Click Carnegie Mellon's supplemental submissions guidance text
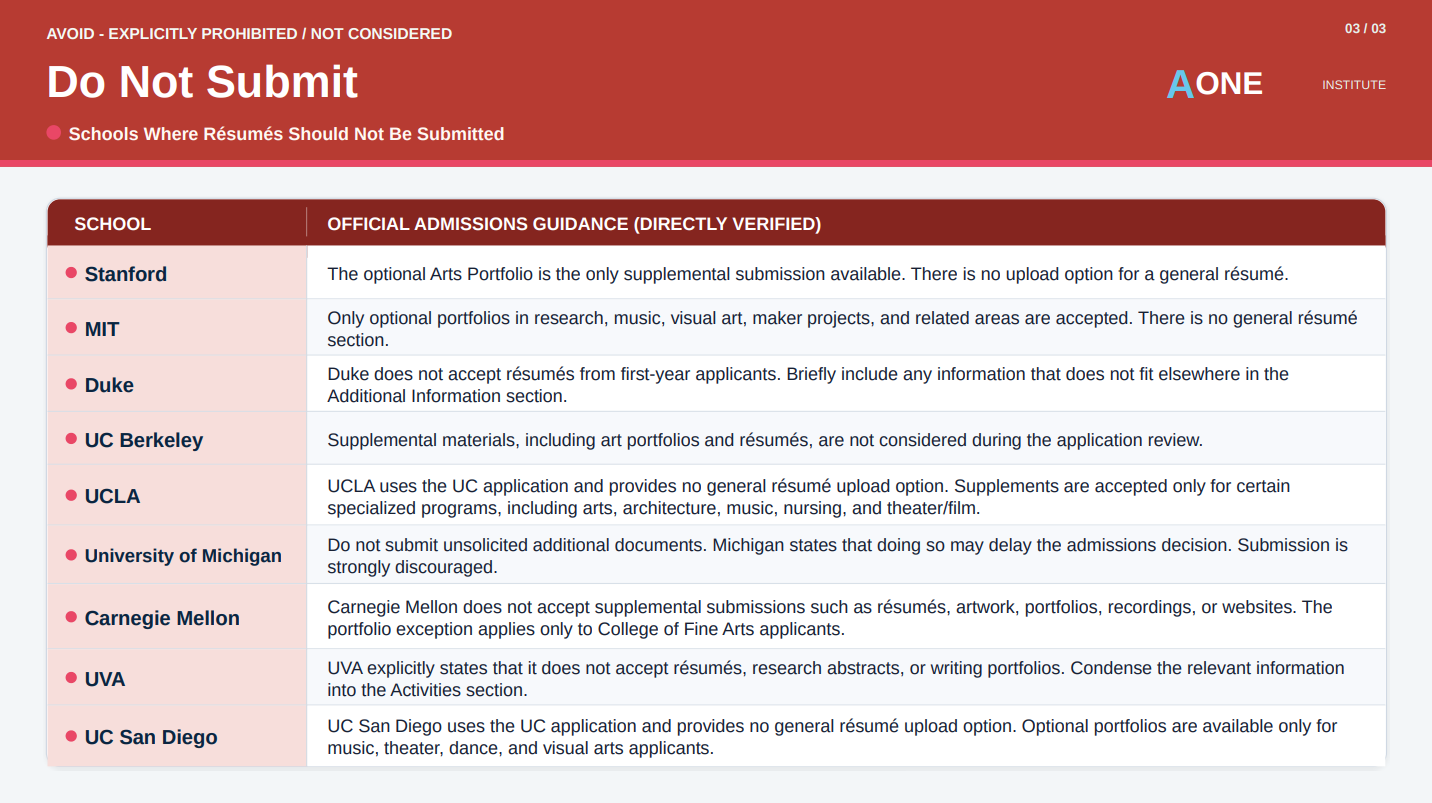This screenshot has width=1432, height=803. [x=830, y=618]
